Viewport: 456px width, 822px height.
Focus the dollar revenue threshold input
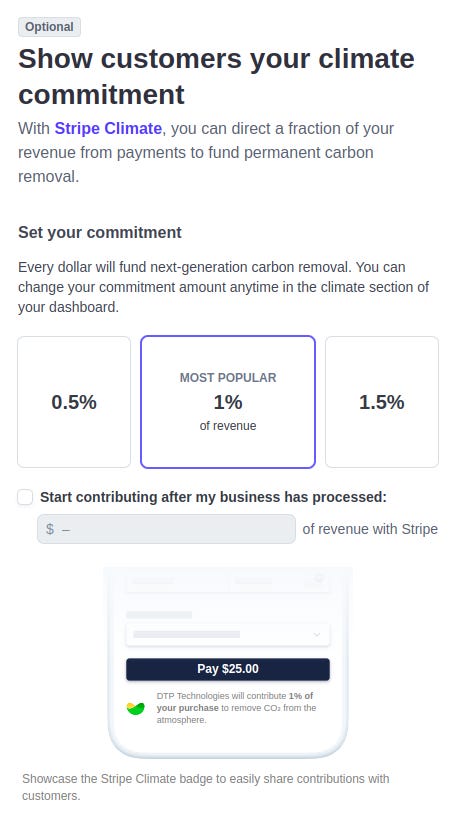(x=166, y=529)
